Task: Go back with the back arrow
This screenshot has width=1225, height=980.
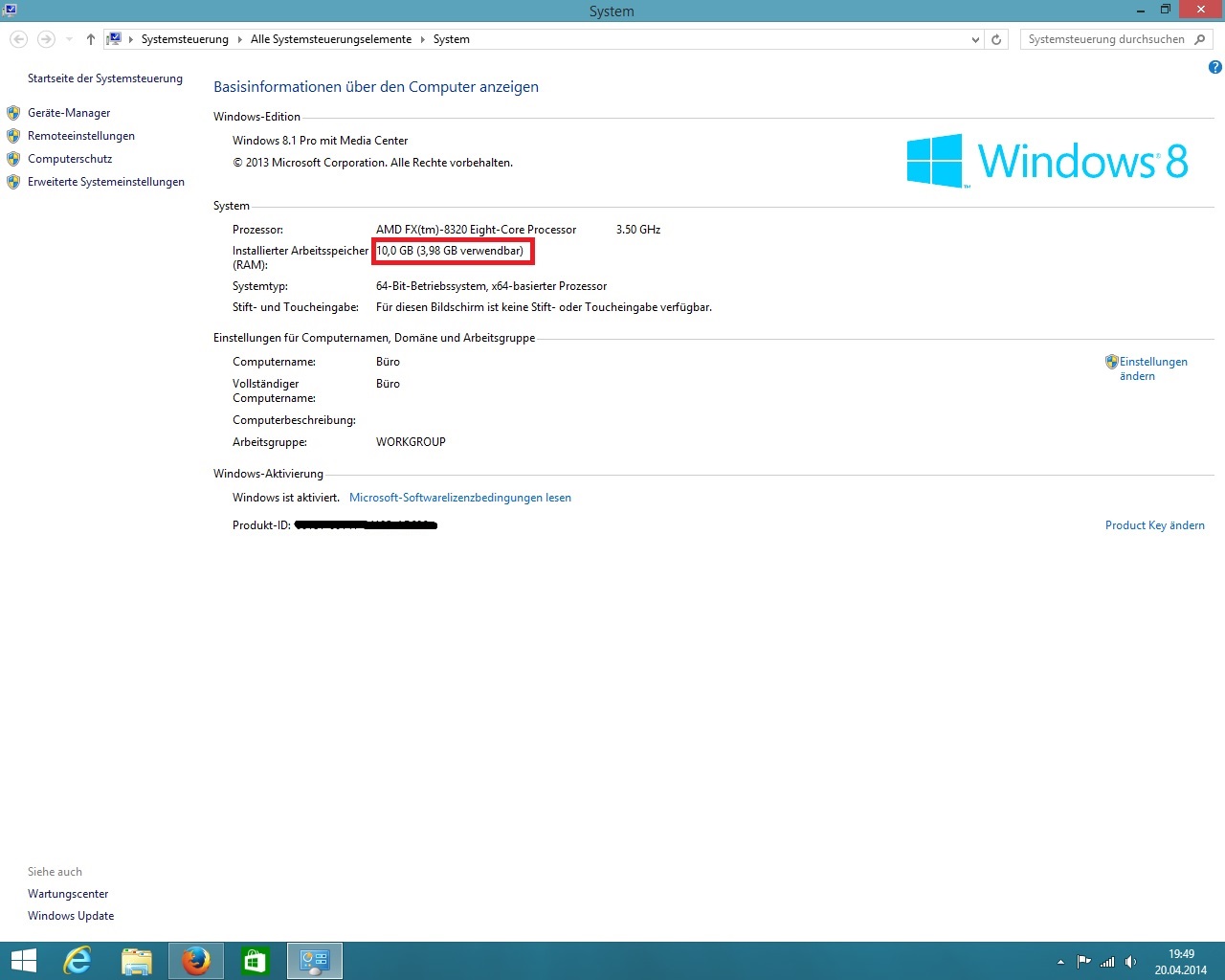Action: (x=19, y=39)
